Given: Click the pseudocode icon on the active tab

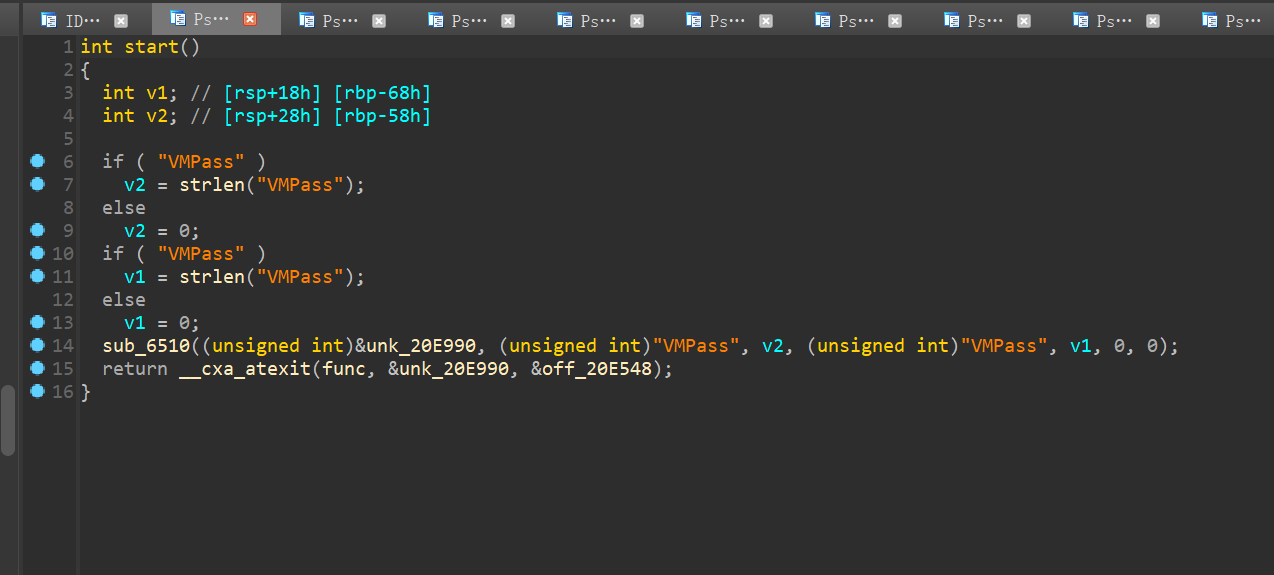Looking at the screenshot, I should tap(178, 19).
